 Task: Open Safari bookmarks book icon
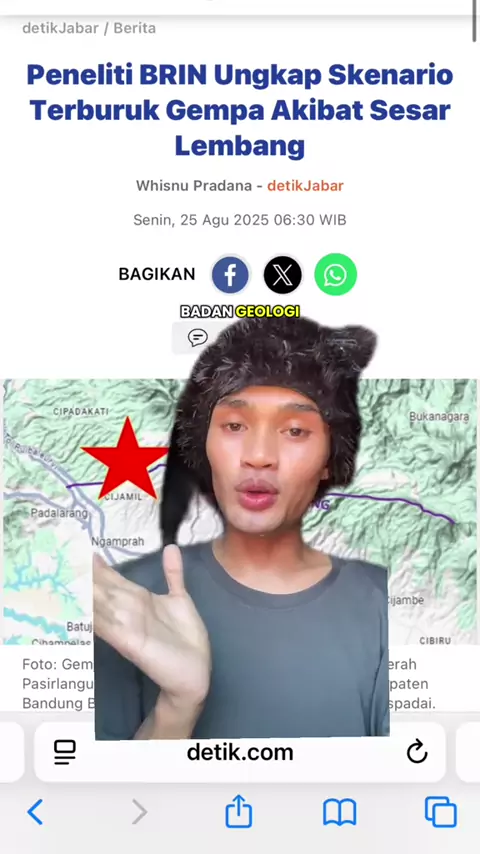[339, 812]
